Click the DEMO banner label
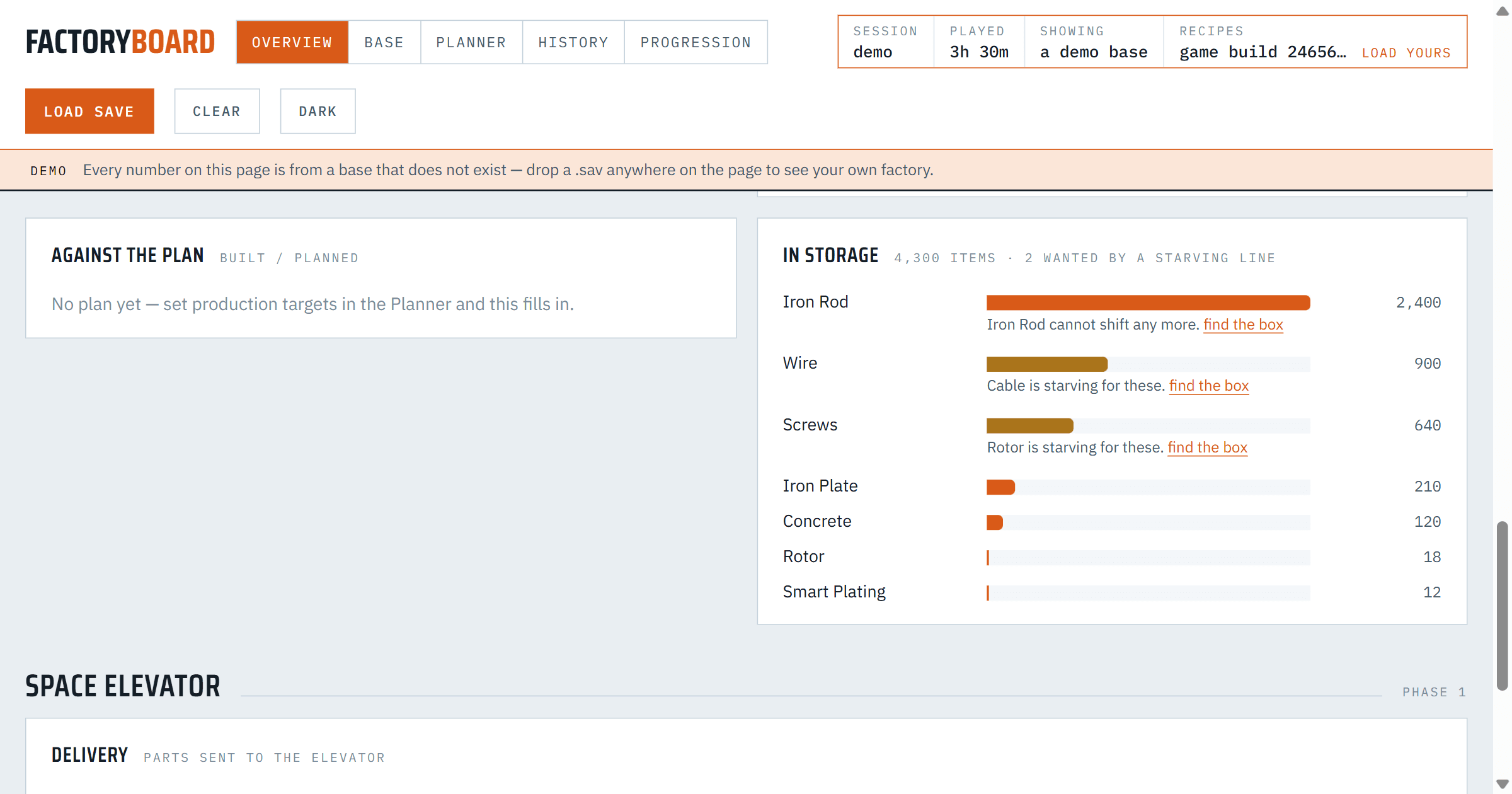 49,171
